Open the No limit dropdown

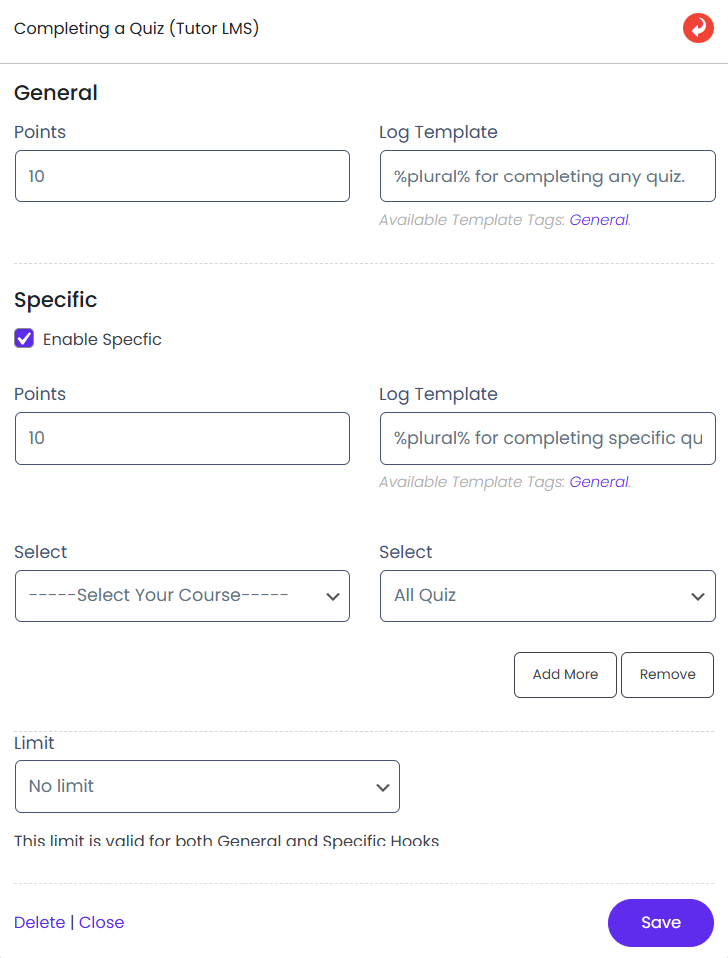click(x=207, y=787)
